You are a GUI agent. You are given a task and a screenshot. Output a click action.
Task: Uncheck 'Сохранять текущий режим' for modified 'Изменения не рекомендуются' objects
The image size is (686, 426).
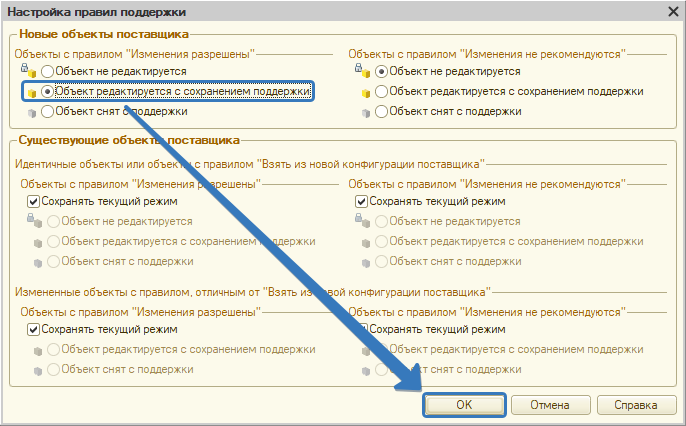(362, 329)
